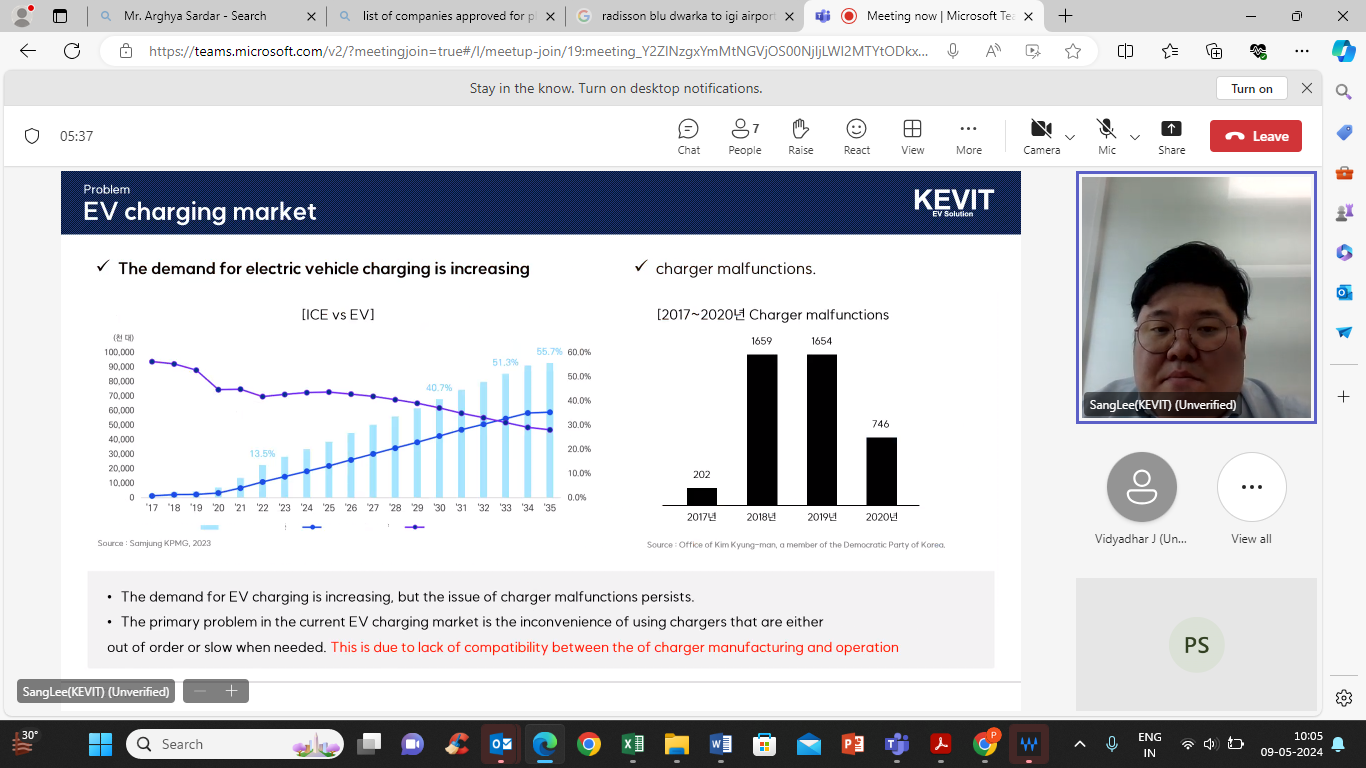Switch to the radisson blu dwarka tab

coord(688,16)
